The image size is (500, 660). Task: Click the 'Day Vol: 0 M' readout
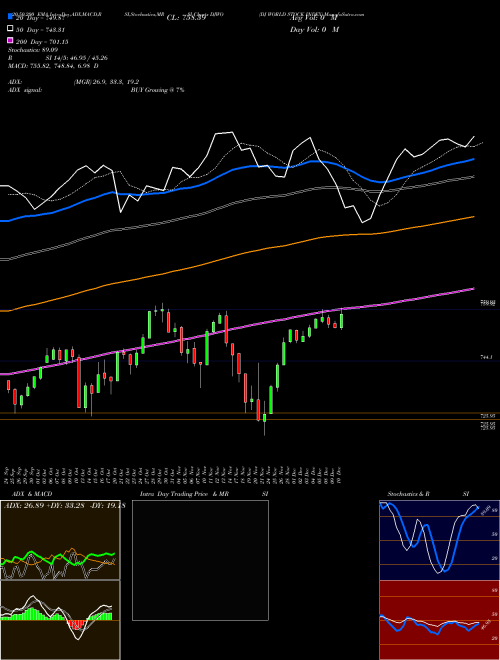point(314,30)
